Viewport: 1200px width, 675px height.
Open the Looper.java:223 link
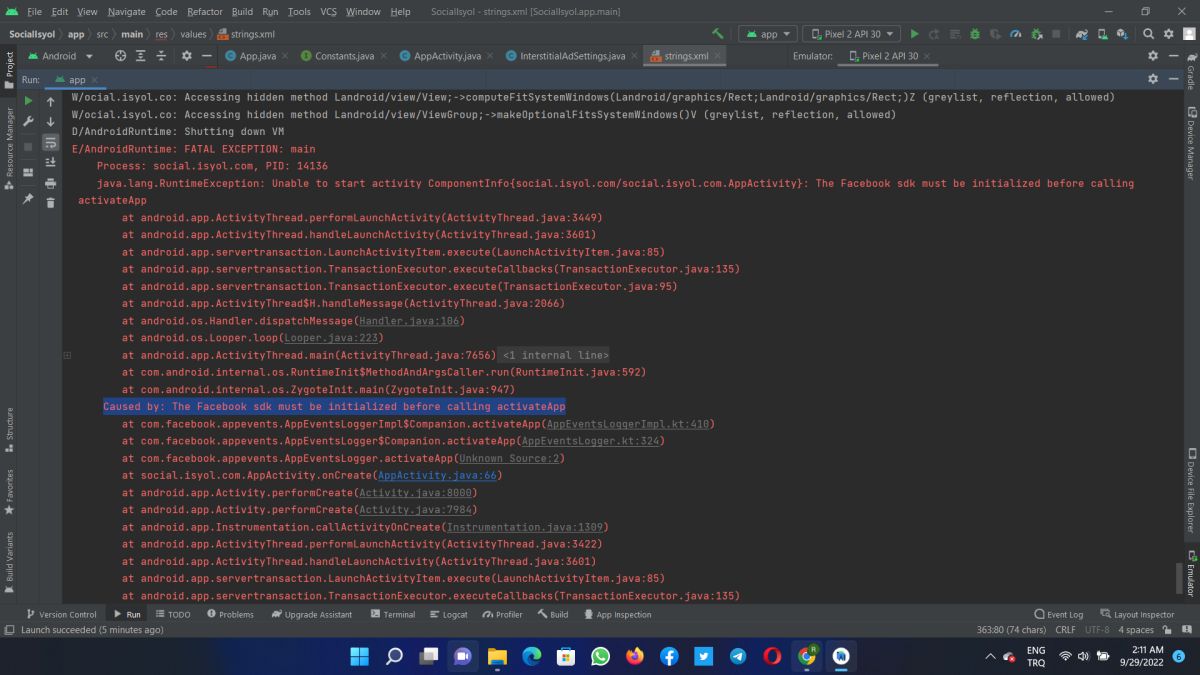pyautogui.click(x=333, y=338)
